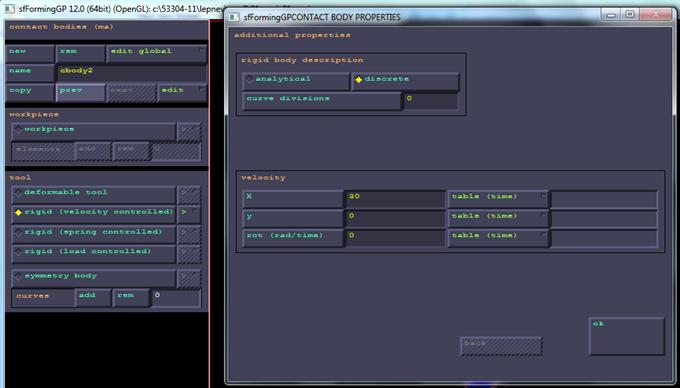Choose rigid (load controlled) tool type
This screenshot has height=388, width=680.
93,253
